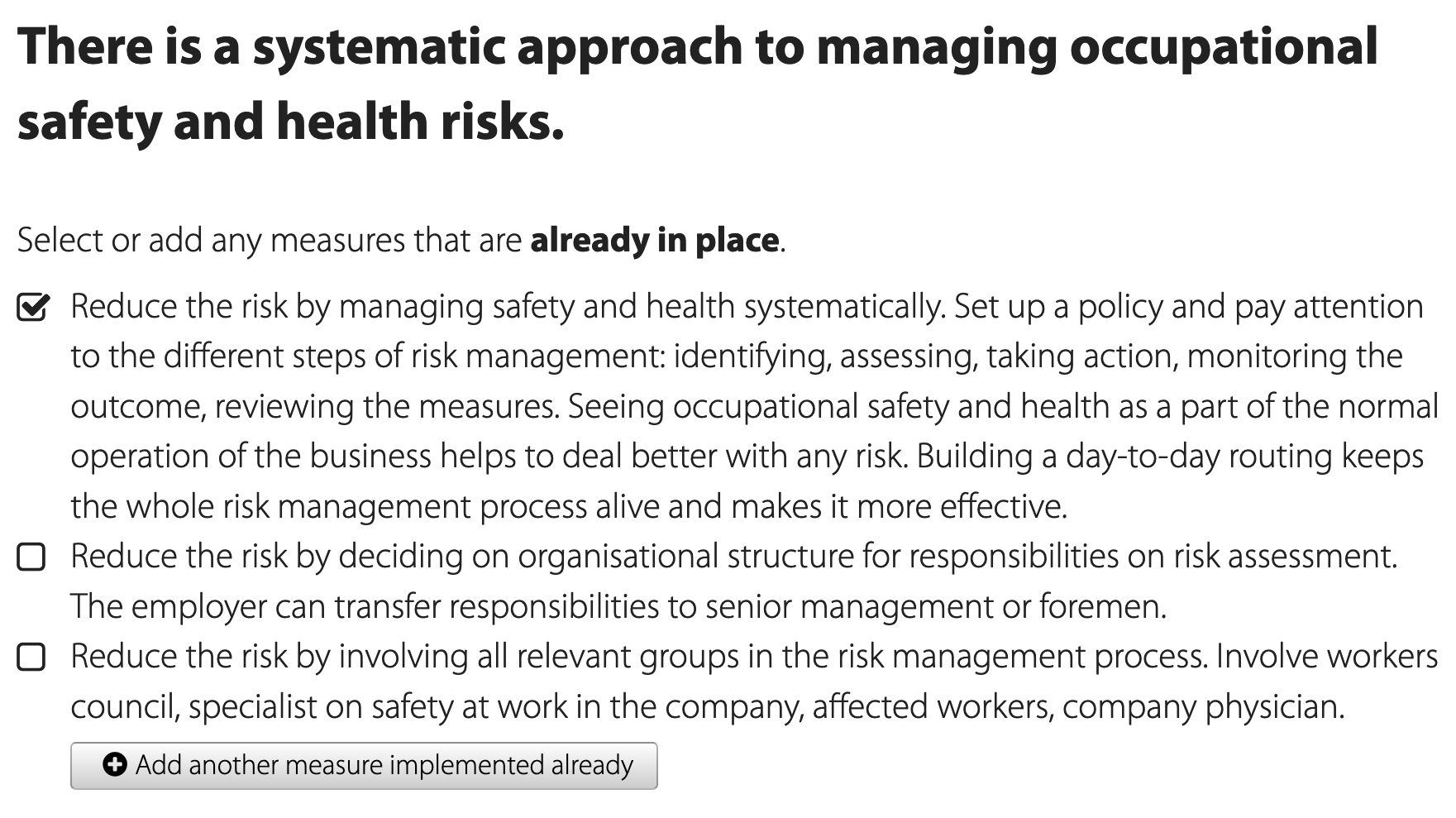Viewport: 1456px width, 818px height.
Task: Click the "Select or add any measures" instruction
Action: [269, 241]
